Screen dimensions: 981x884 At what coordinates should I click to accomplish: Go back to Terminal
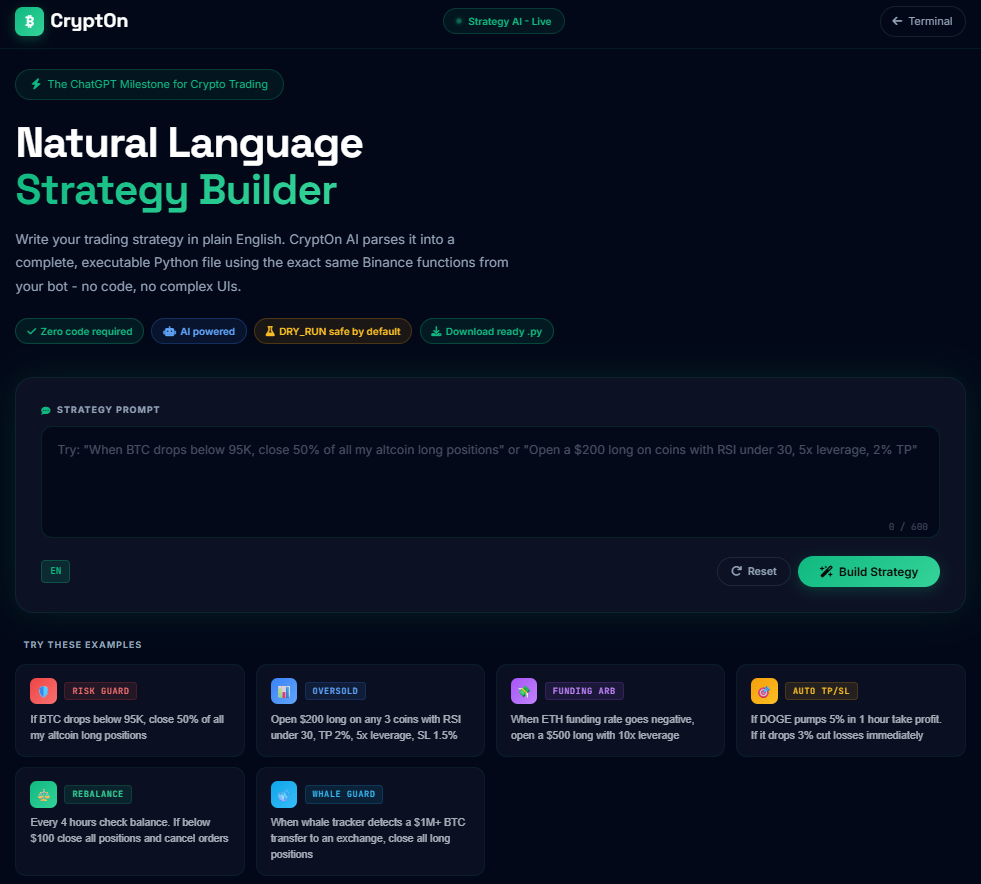(922, 21)
